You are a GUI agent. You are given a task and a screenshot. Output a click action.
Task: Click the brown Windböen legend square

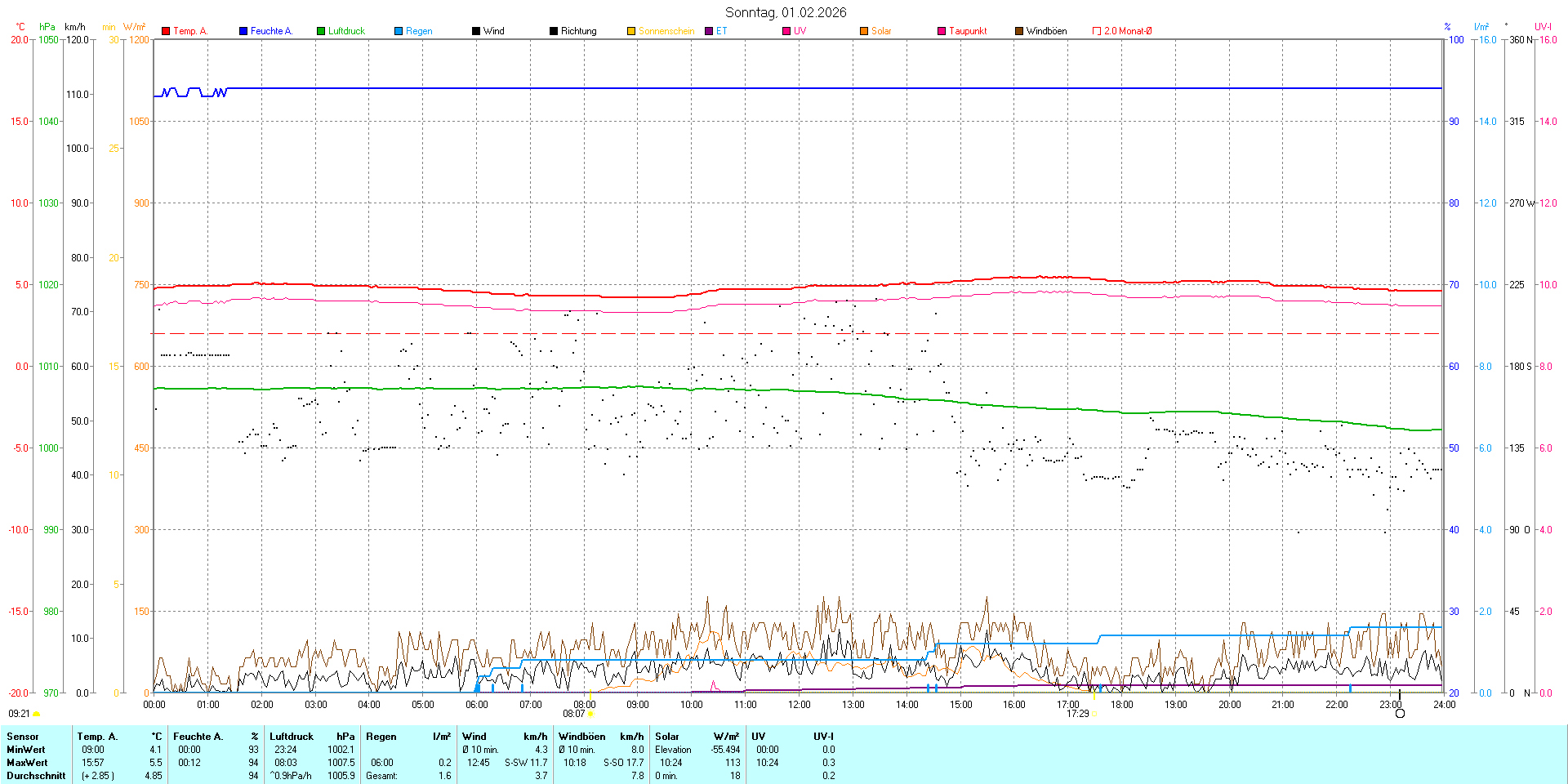tap(1019, 31)
